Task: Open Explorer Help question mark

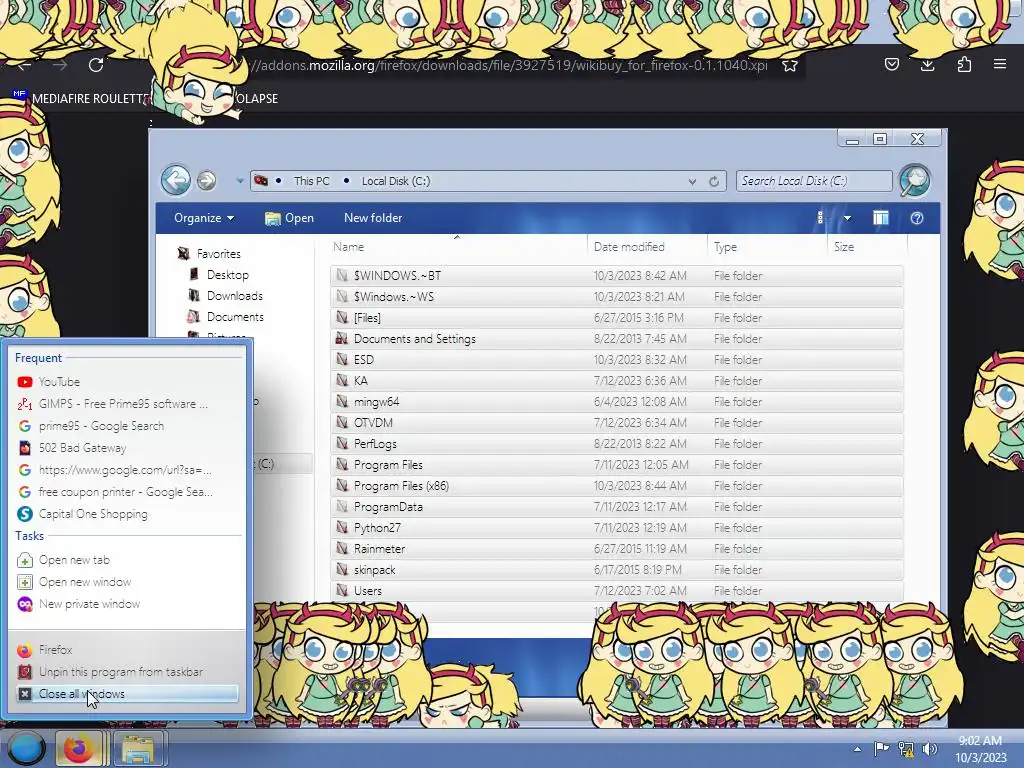Action: click(917, 218)
